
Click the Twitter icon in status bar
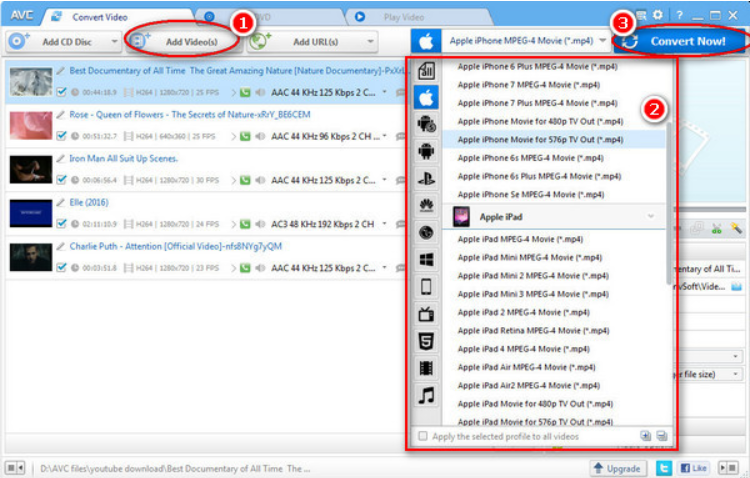[x=663, y=467]
